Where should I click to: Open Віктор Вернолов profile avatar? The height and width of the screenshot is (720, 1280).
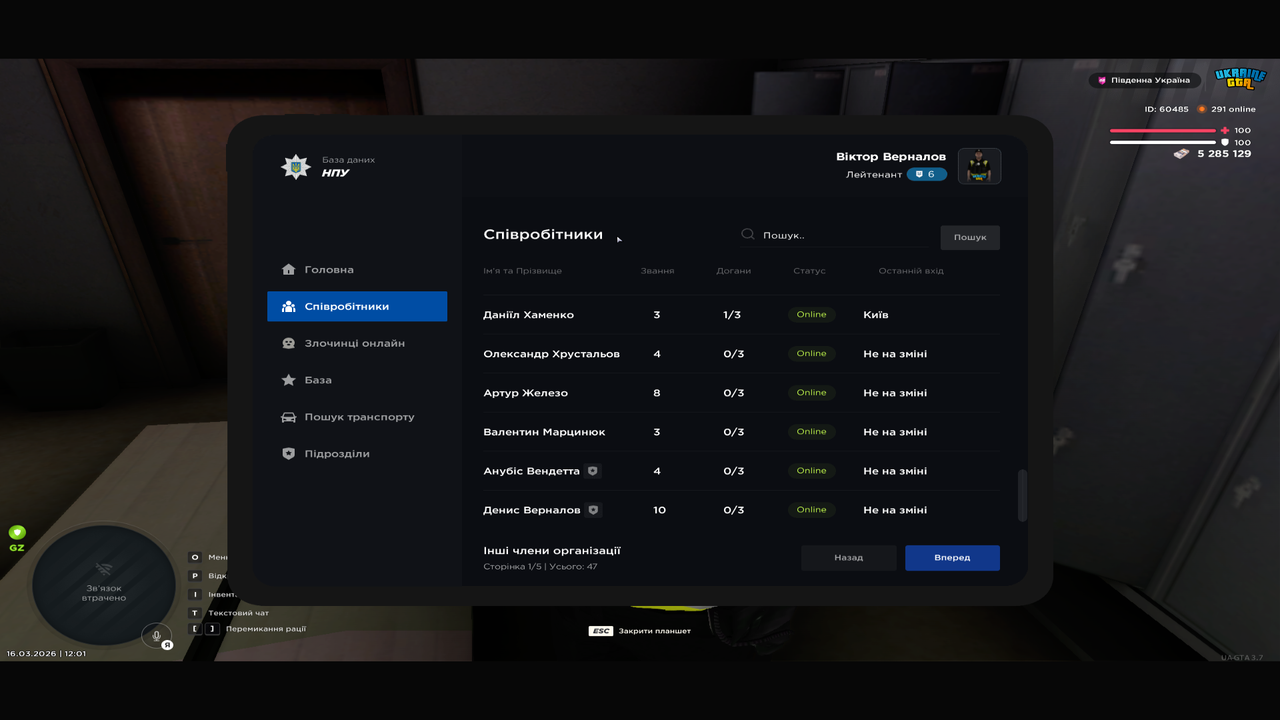(979, 166)
